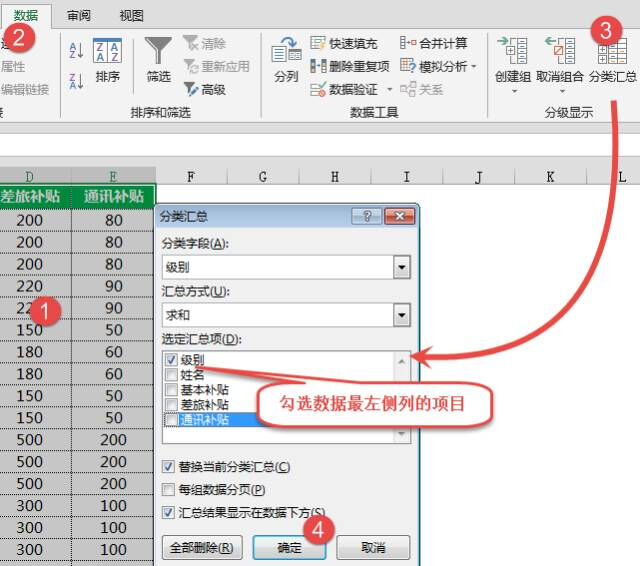
Task: Uncheck the 级别 checkbox in list
Action: (171, 360)
